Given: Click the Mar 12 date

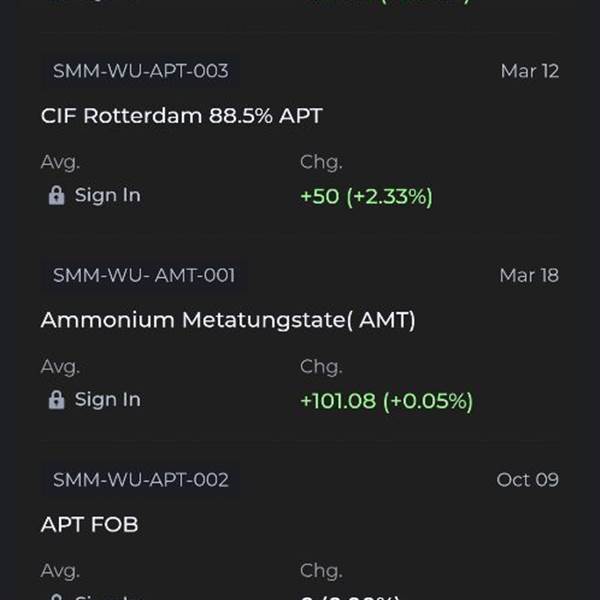Looking at the screenshot, I should click(x=529, y=71).
